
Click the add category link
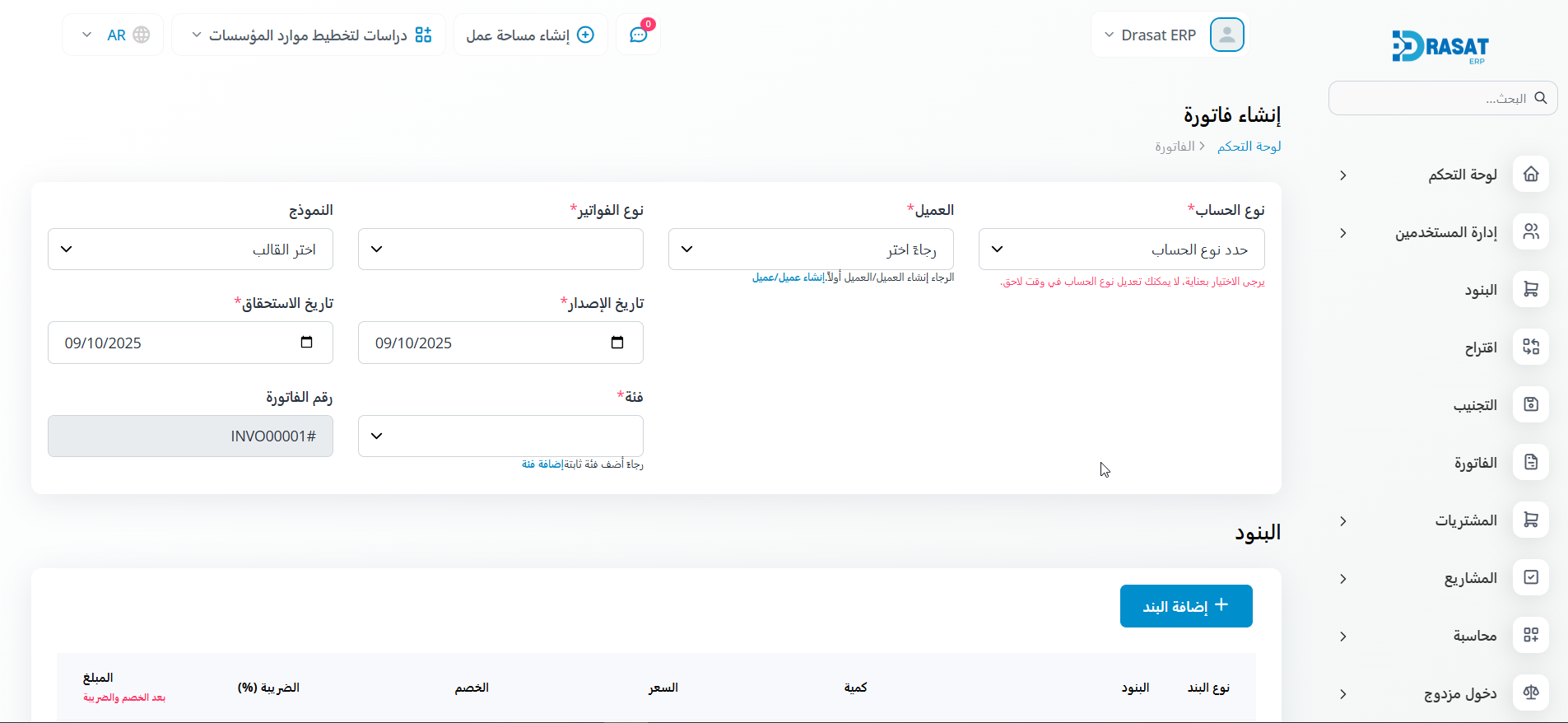[542, 464]
